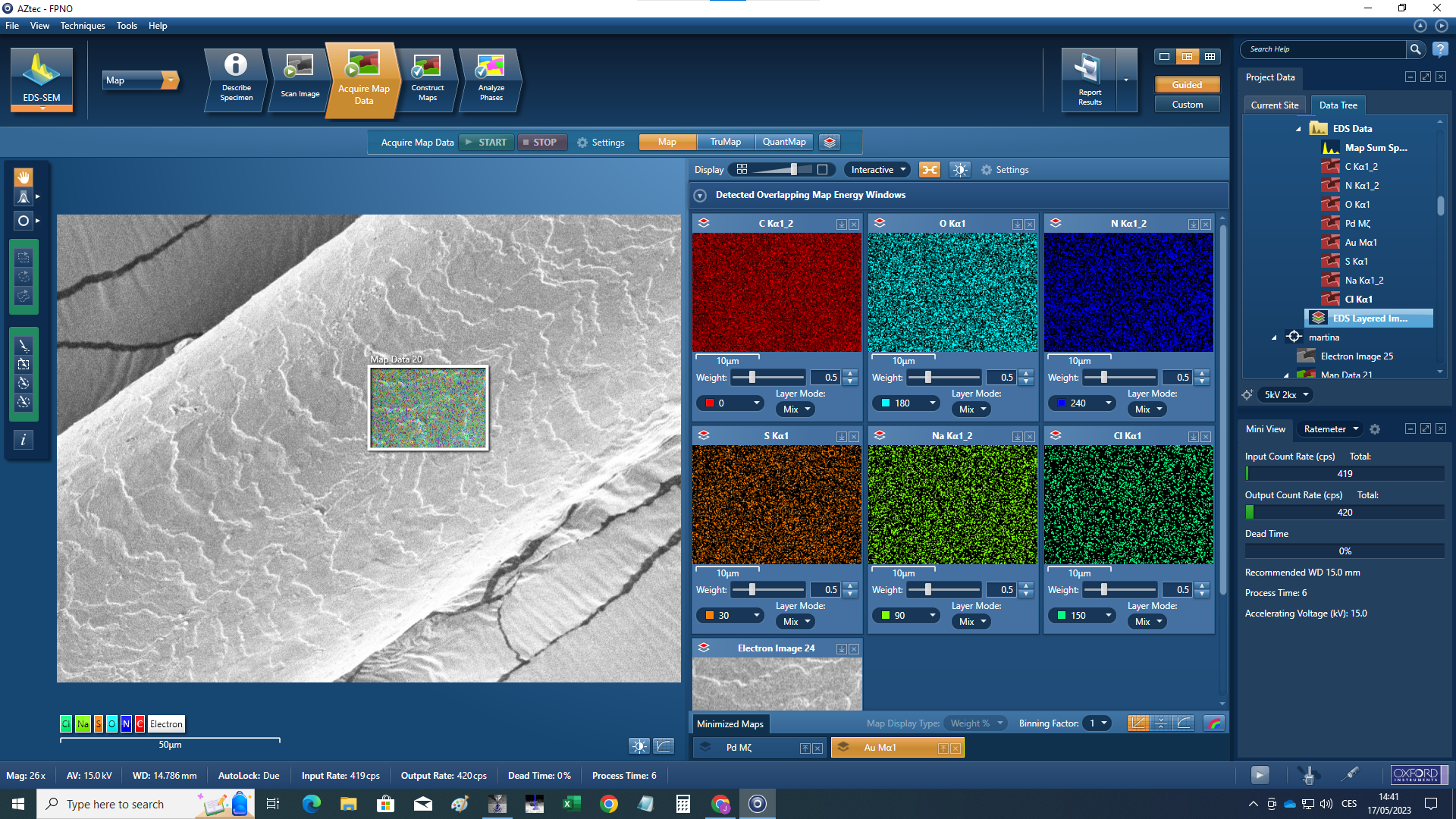Screen dimensions: 1456x819
Task: Open the Analyze Phases step
Action: [x=491, y=80]
